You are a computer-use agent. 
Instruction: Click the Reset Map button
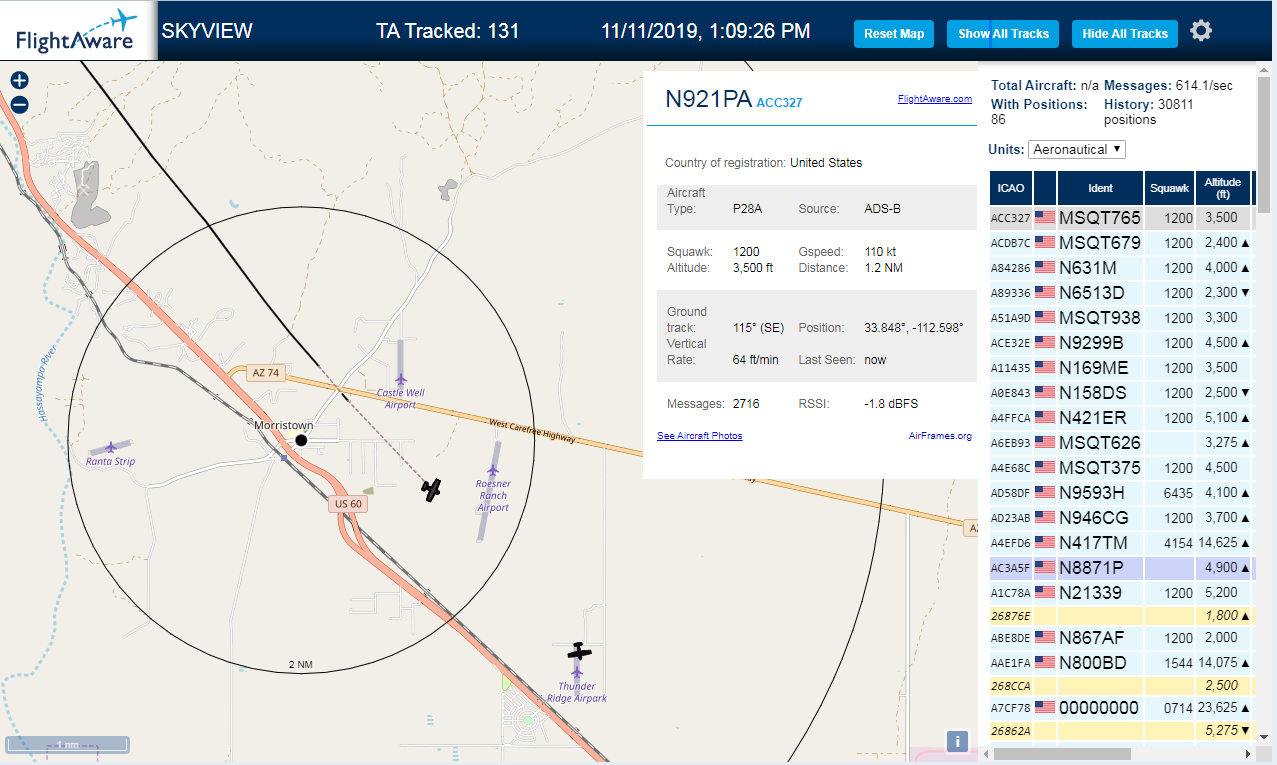pyautogui.click(x=894, y=33)
